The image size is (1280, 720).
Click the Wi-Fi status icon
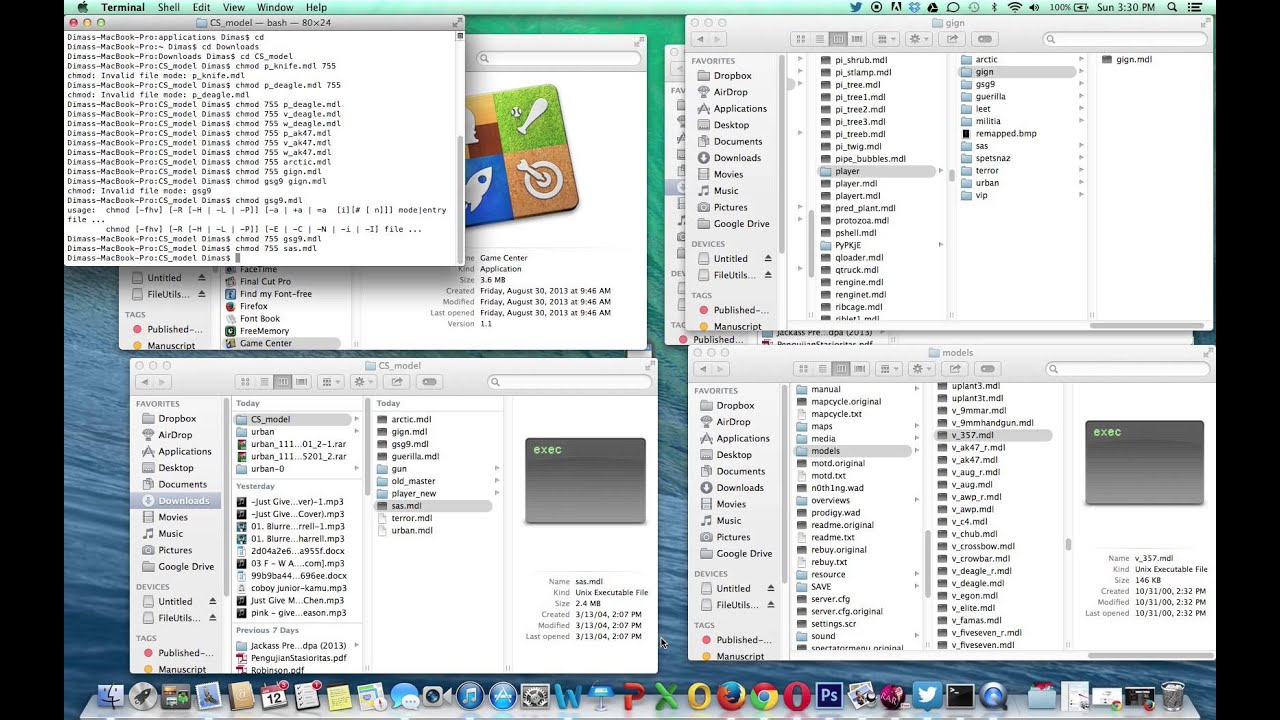click(1015, 7)
